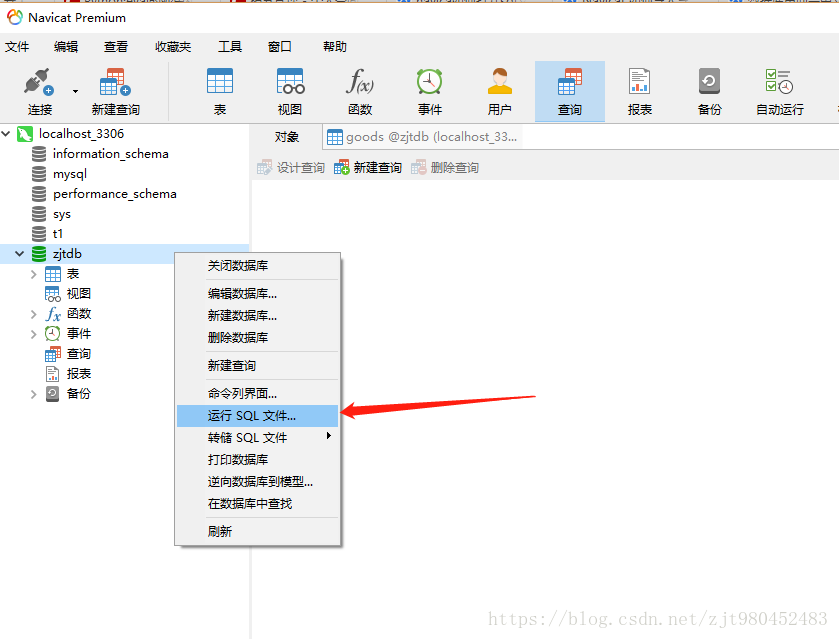The height and width of the screenshot is (639, 839).
Task: Open the 收藏夹 menu
Action: [x=173, y=47]
